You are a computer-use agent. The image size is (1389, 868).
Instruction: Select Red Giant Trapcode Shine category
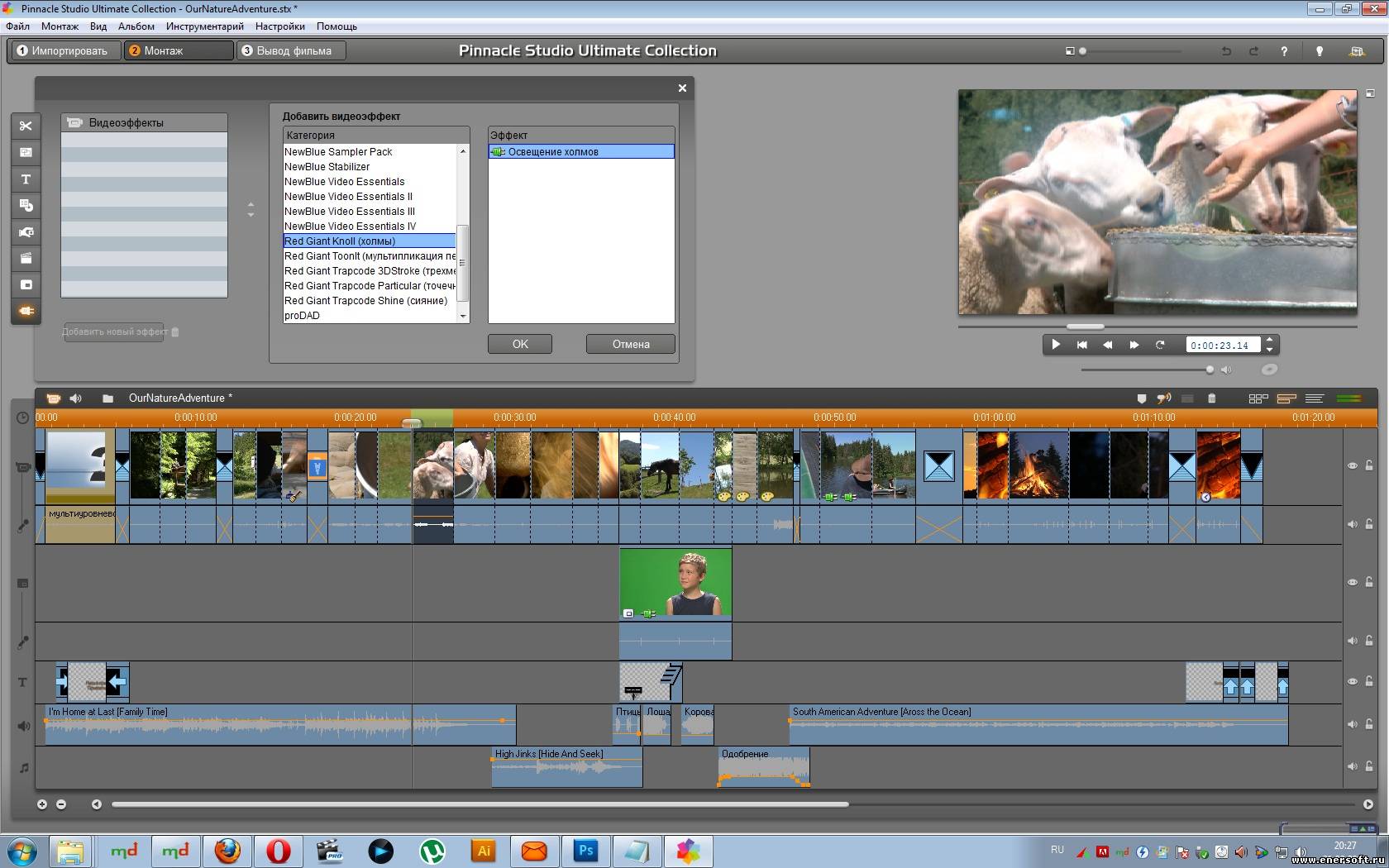pyautogui.click(x=369, y=301)
